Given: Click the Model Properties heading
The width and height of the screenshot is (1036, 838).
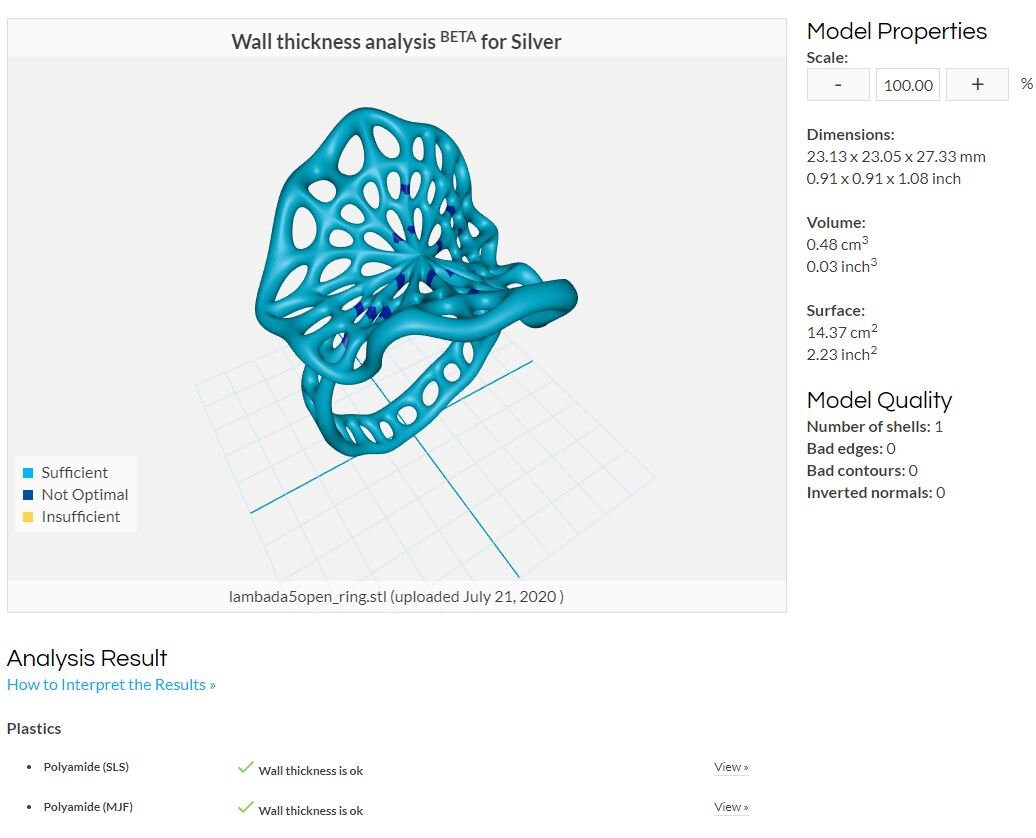Looking at the screenshot, I should pyautogui.click(x=897, y=31).
